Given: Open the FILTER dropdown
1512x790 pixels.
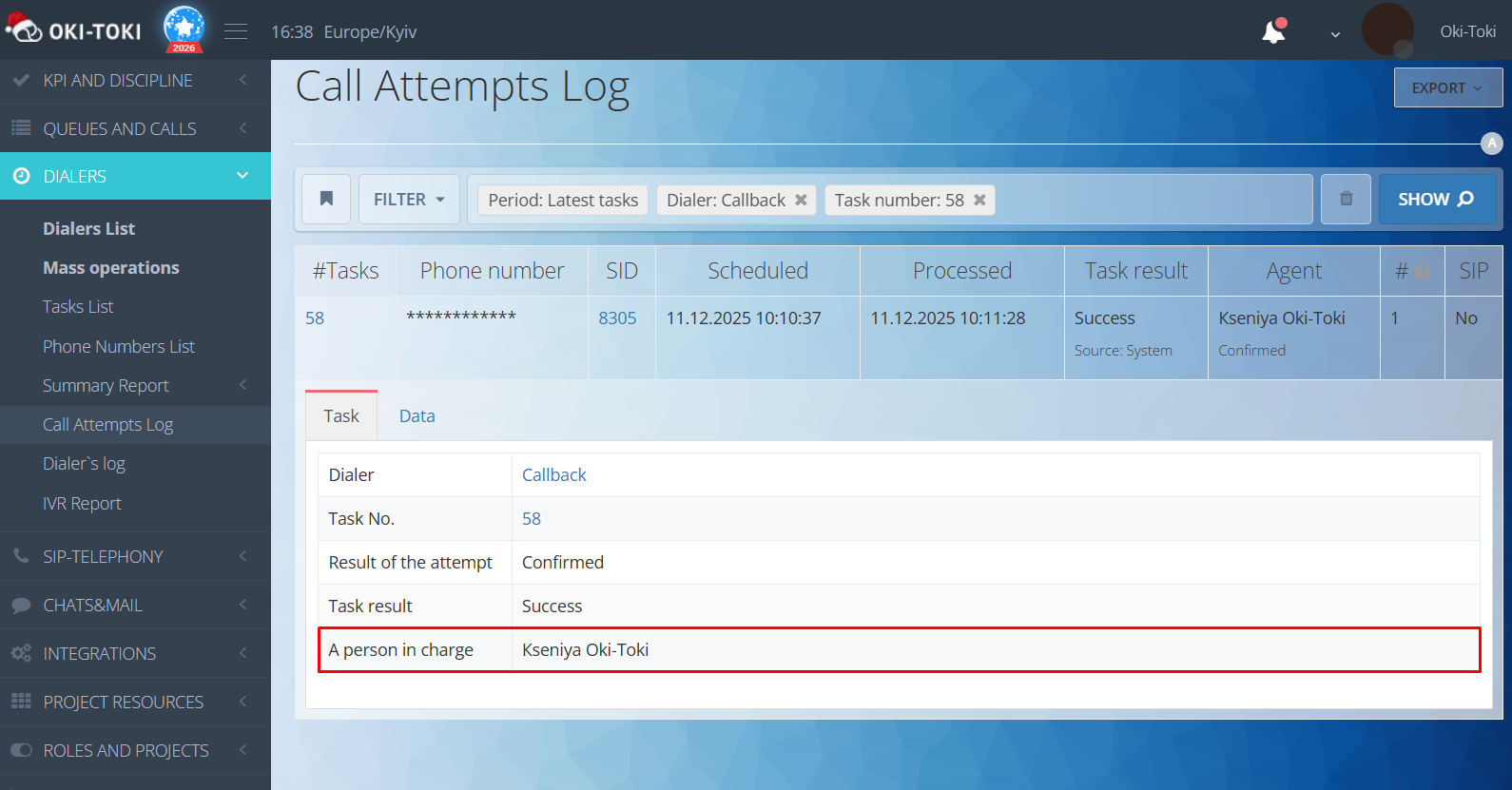Looking at the screenshot, I should coord(409,199).
